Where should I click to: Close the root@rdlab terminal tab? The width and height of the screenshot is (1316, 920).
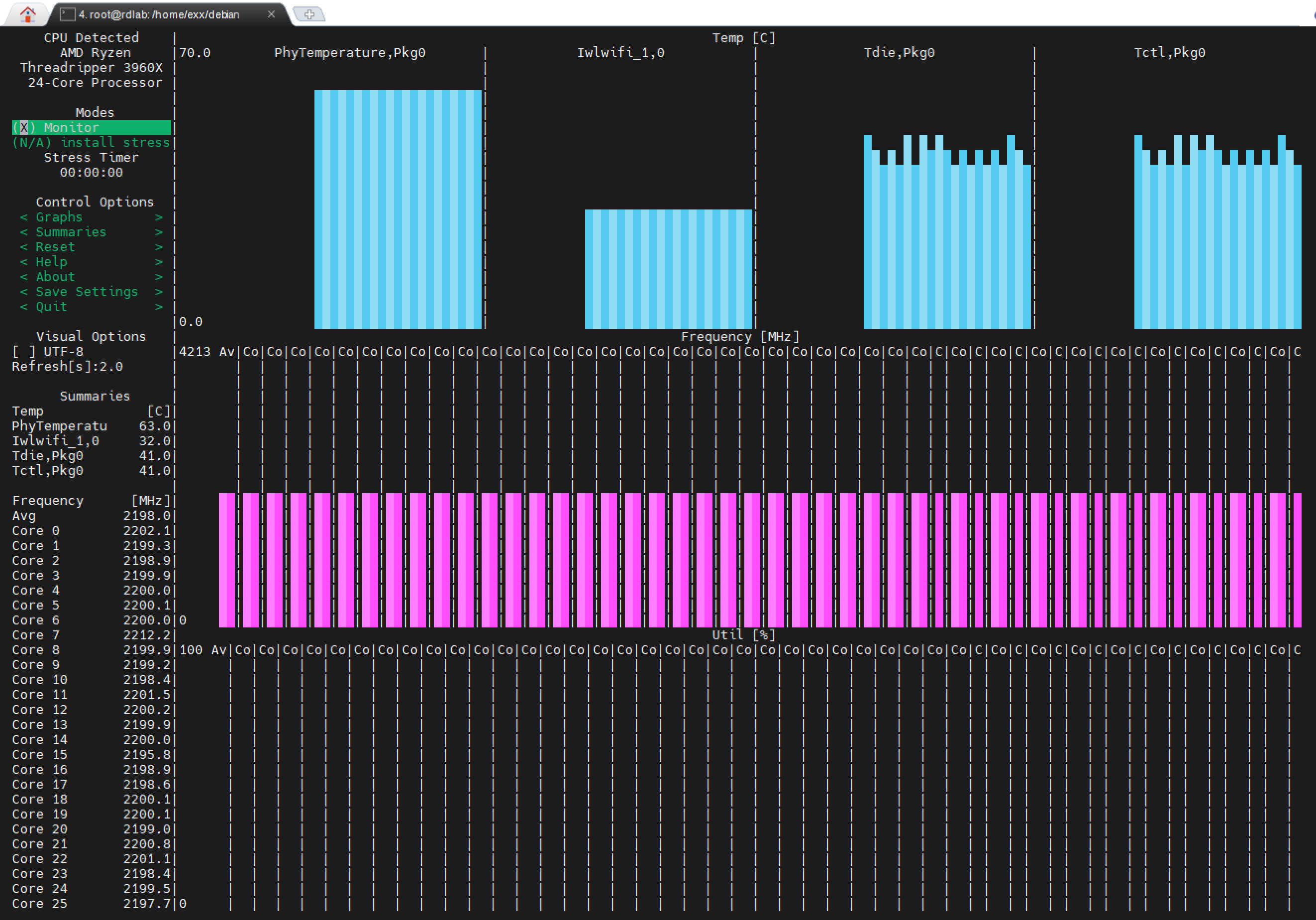(x=271, y=14)
